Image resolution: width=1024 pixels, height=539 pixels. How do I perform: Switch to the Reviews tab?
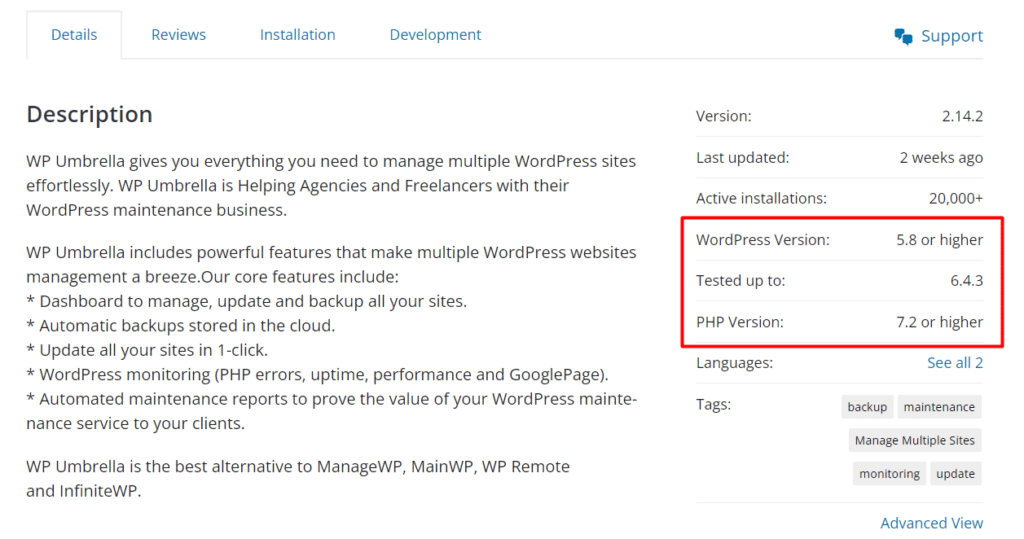coord(178,35)
